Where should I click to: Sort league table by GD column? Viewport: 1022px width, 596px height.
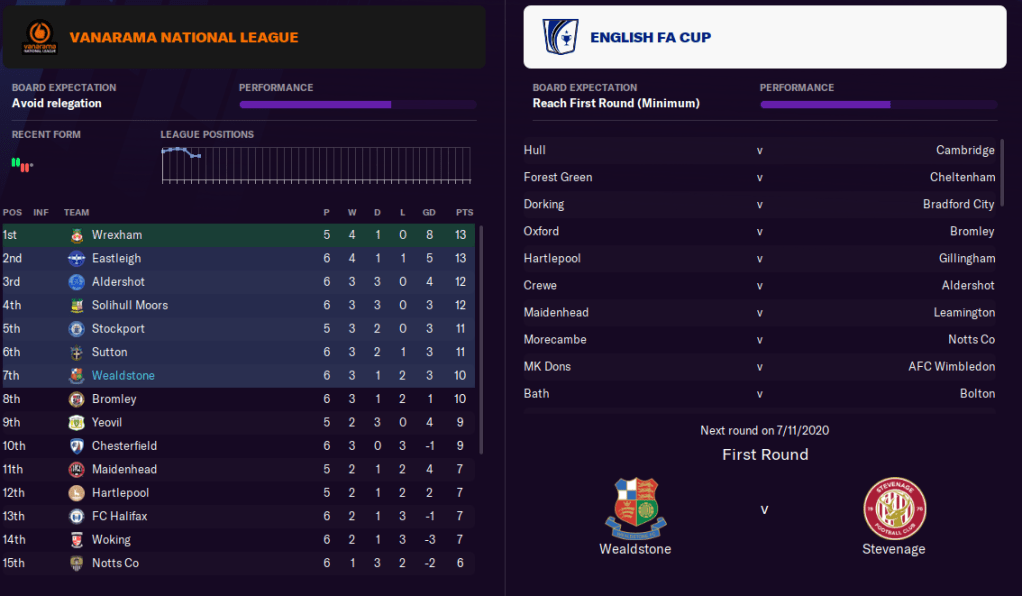pos(430,212)
